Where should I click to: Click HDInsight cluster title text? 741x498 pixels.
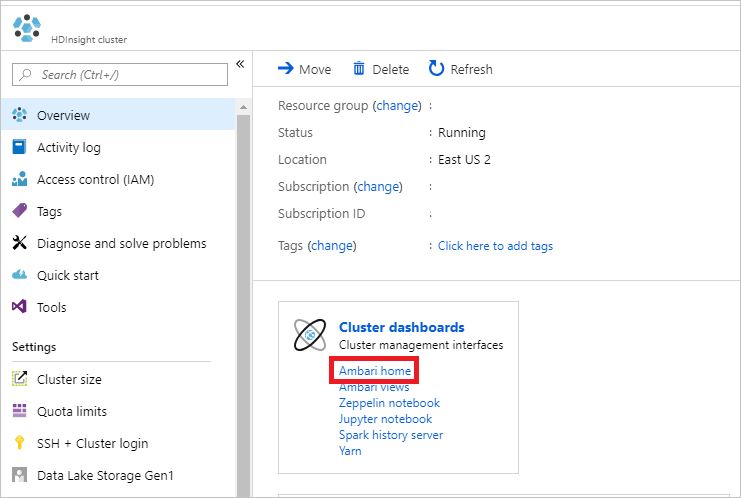[x=89, y=40]
